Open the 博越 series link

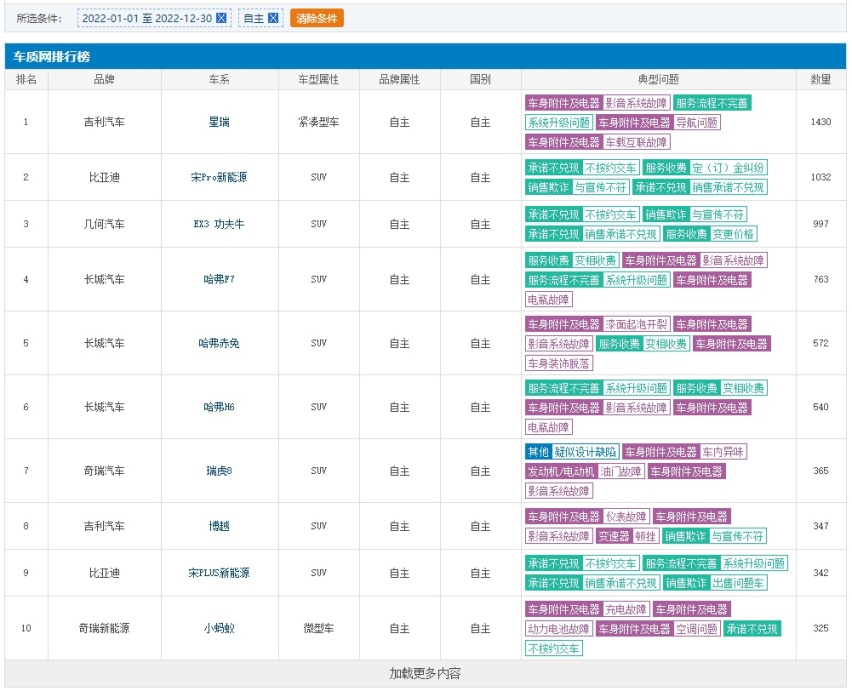coord(219,526)
